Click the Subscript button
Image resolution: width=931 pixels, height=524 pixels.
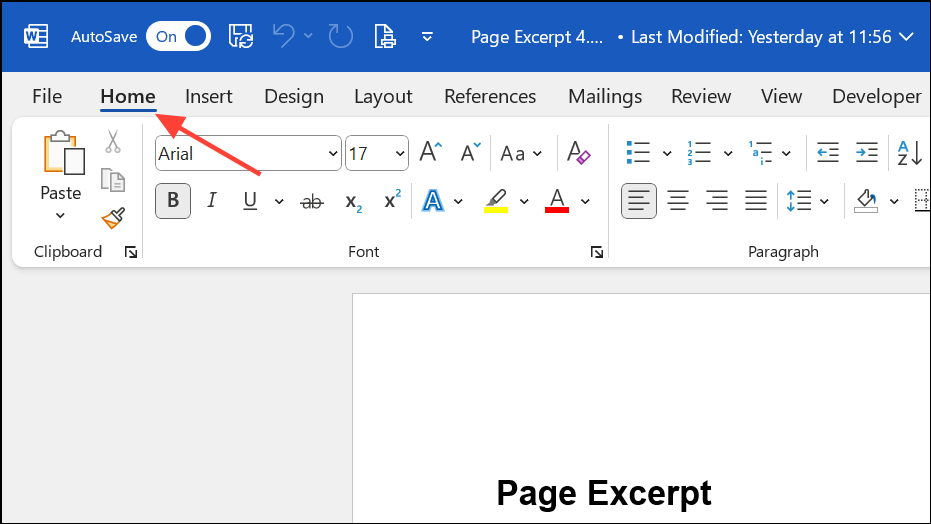[x=353, y=202]
